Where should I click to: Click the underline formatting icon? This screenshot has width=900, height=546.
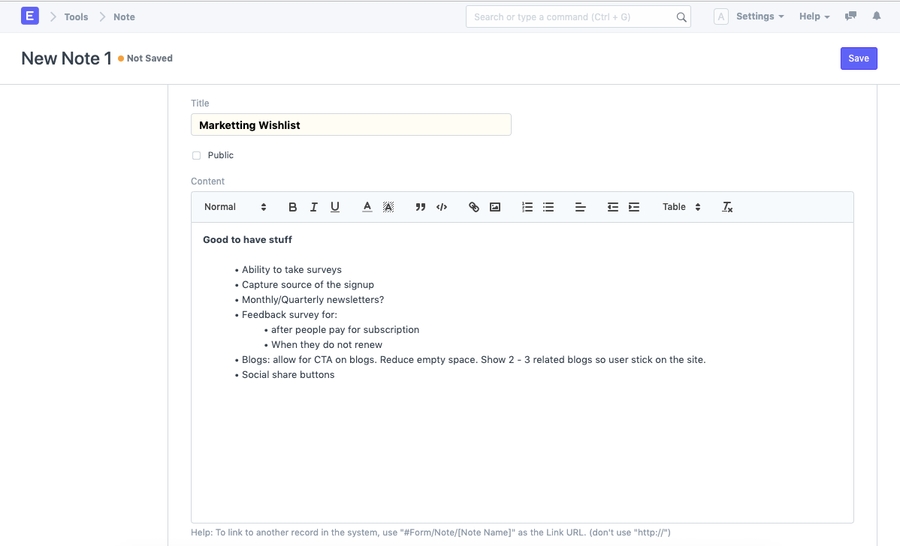(x=335, y=207)
